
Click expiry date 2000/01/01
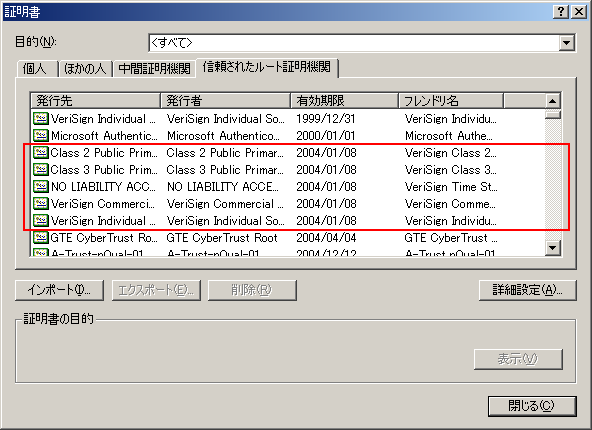tap(325, 136)
